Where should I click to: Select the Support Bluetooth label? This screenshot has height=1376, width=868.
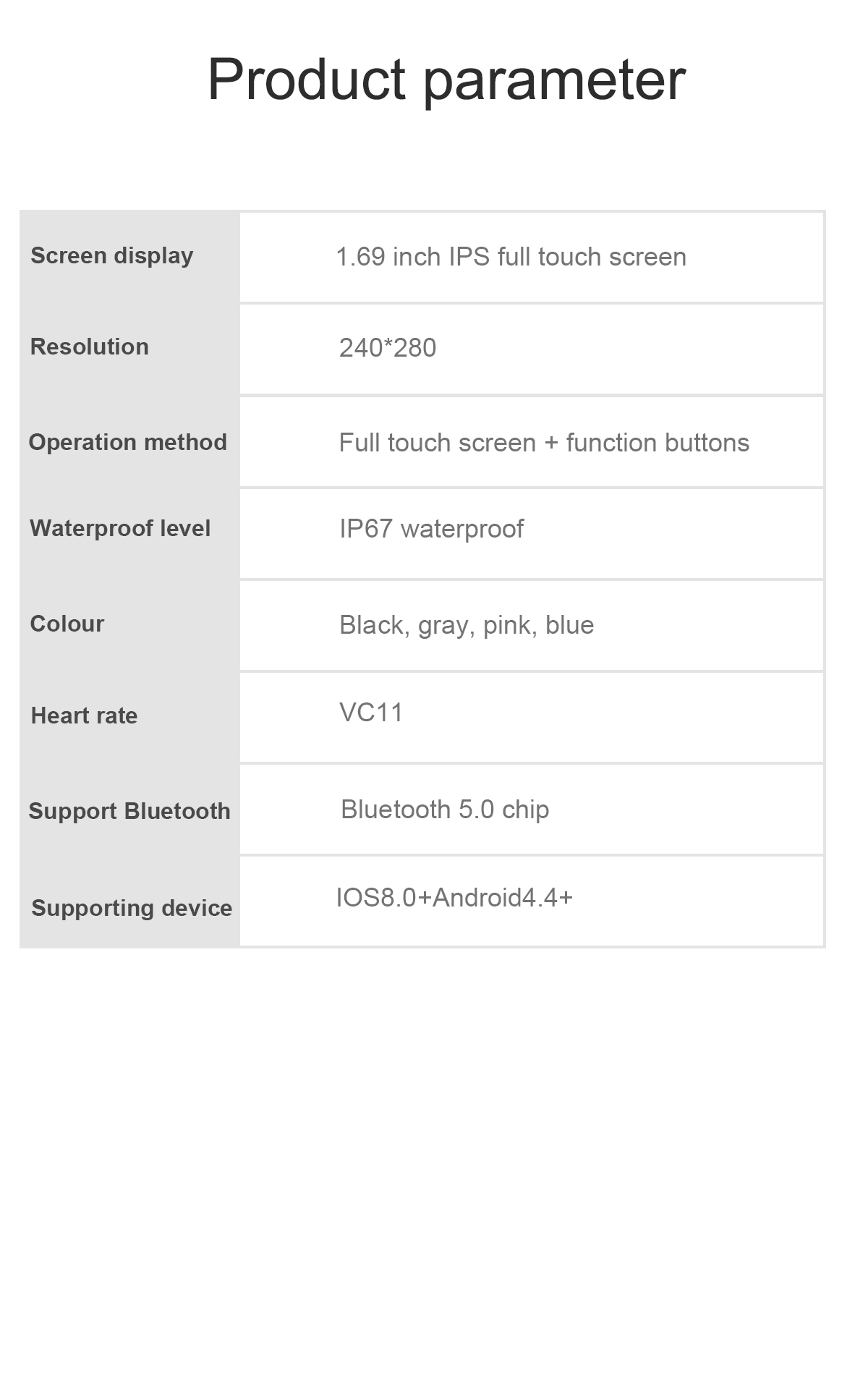129,811
